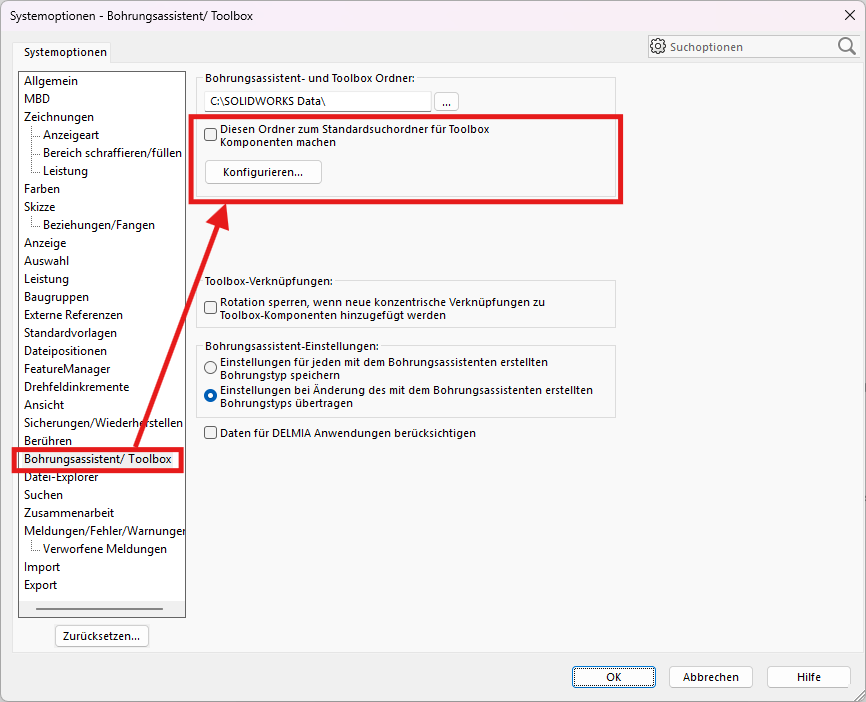This screenshot has width=866, height=702.
Task: Click the search magnifier icon
Action: click(846, 46)
